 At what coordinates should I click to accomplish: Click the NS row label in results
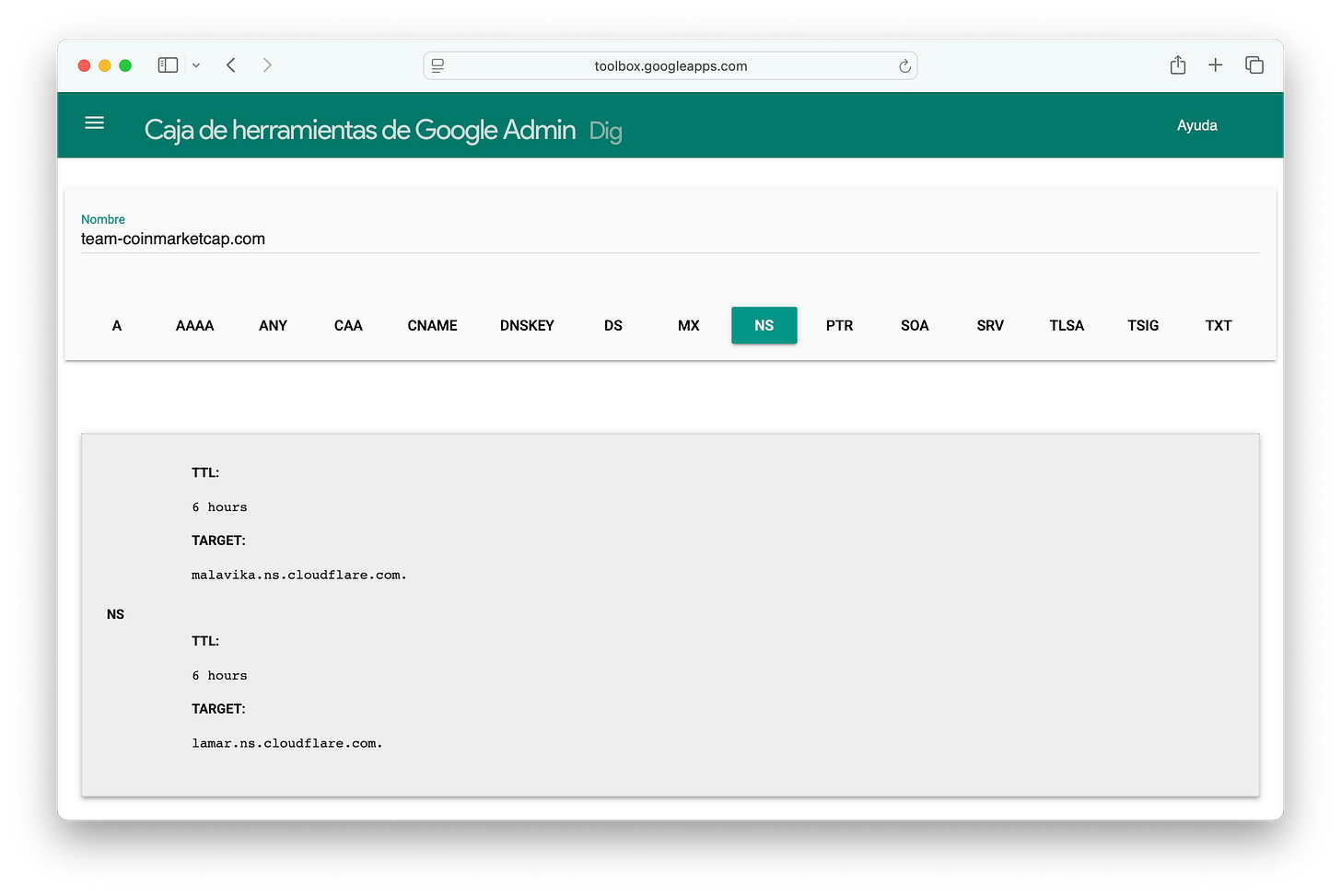click(115, 614)
